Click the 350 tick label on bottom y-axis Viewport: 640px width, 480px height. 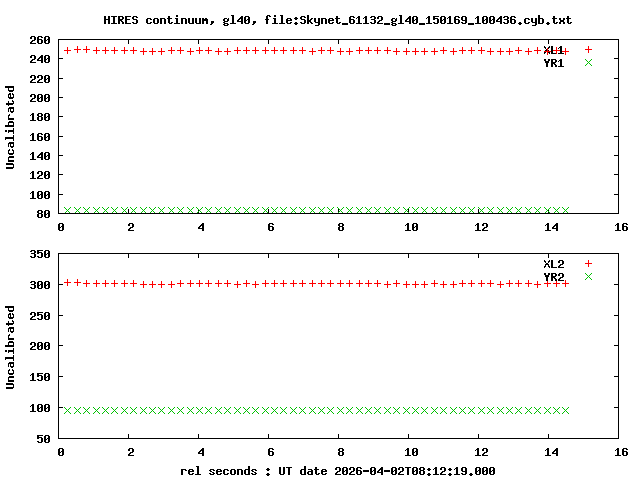(41, 254)
